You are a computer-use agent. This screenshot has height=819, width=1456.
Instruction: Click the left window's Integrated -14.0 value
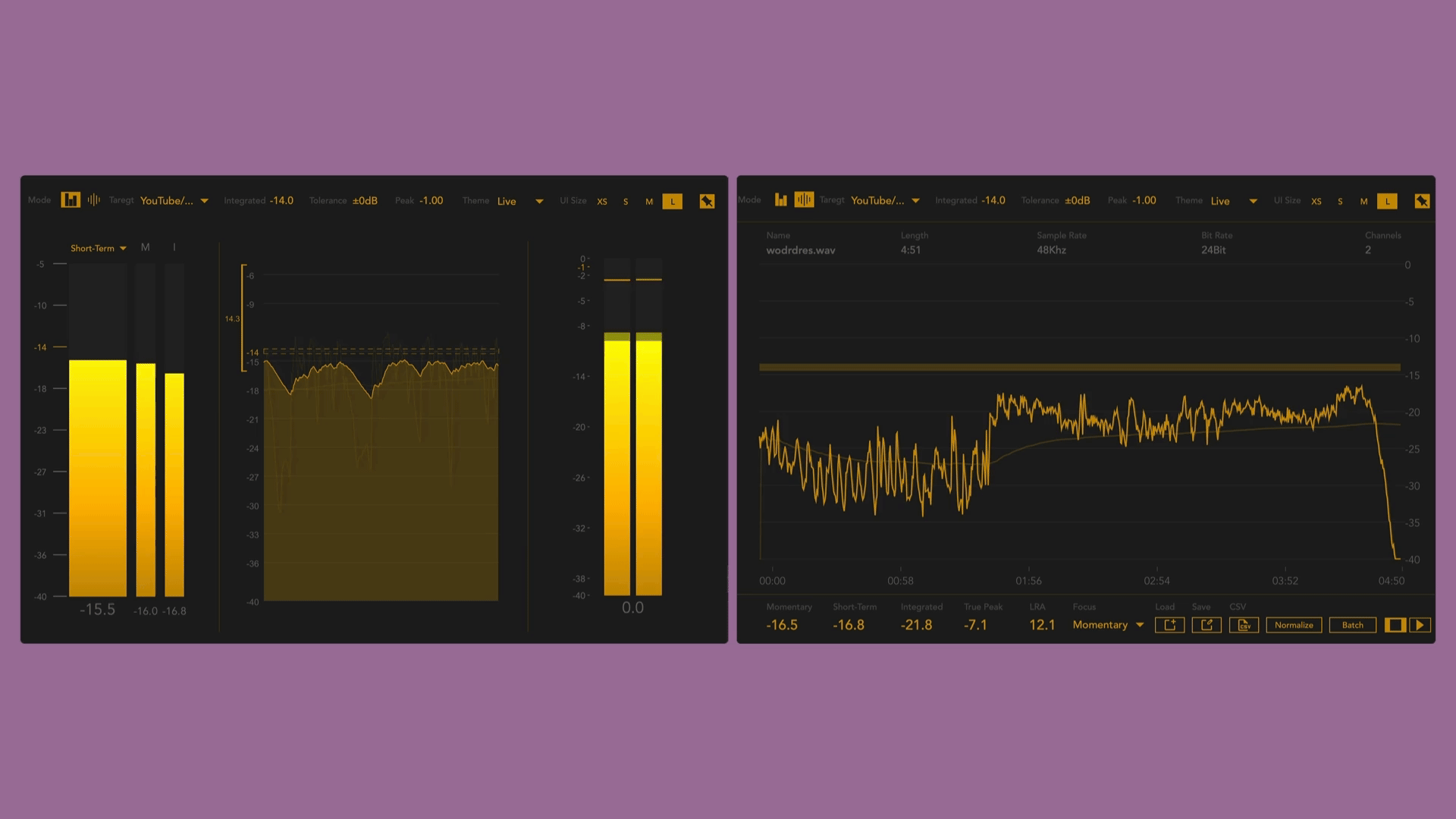[281, 201]
